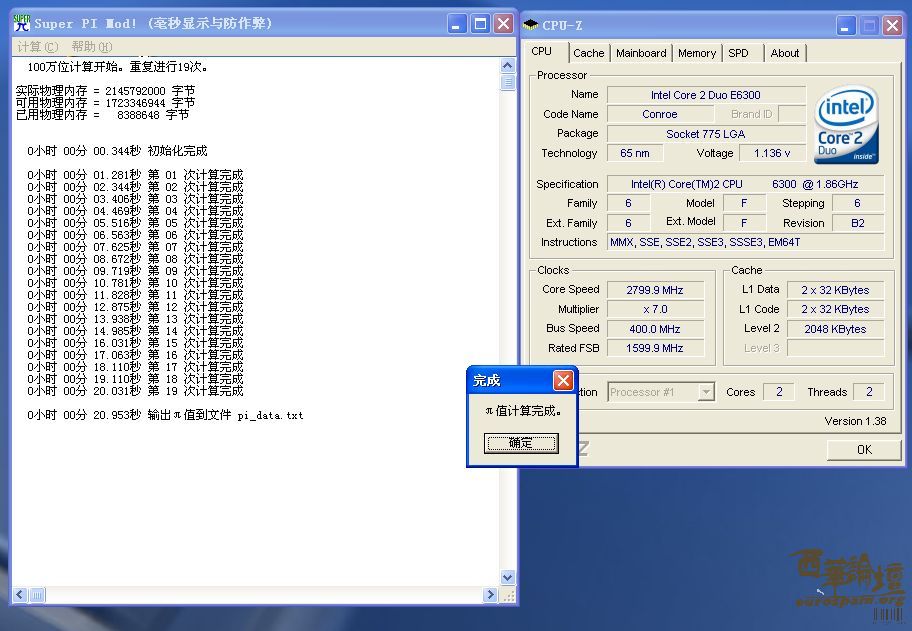Open the Memory tab in CPU-Z
The height and width of the screenshot is (631, 912).
tap(696, 53)
